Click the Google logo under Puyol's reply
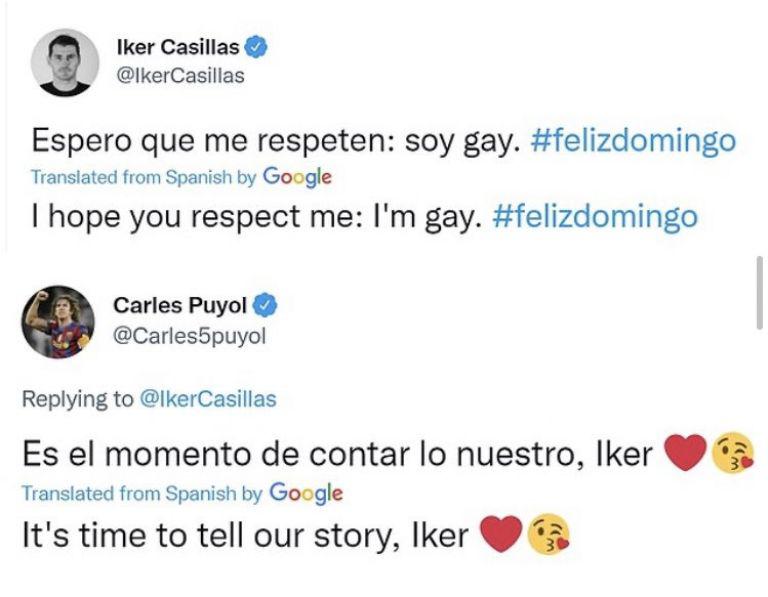This screenshot has height=597, width=768. coord(306,493)
